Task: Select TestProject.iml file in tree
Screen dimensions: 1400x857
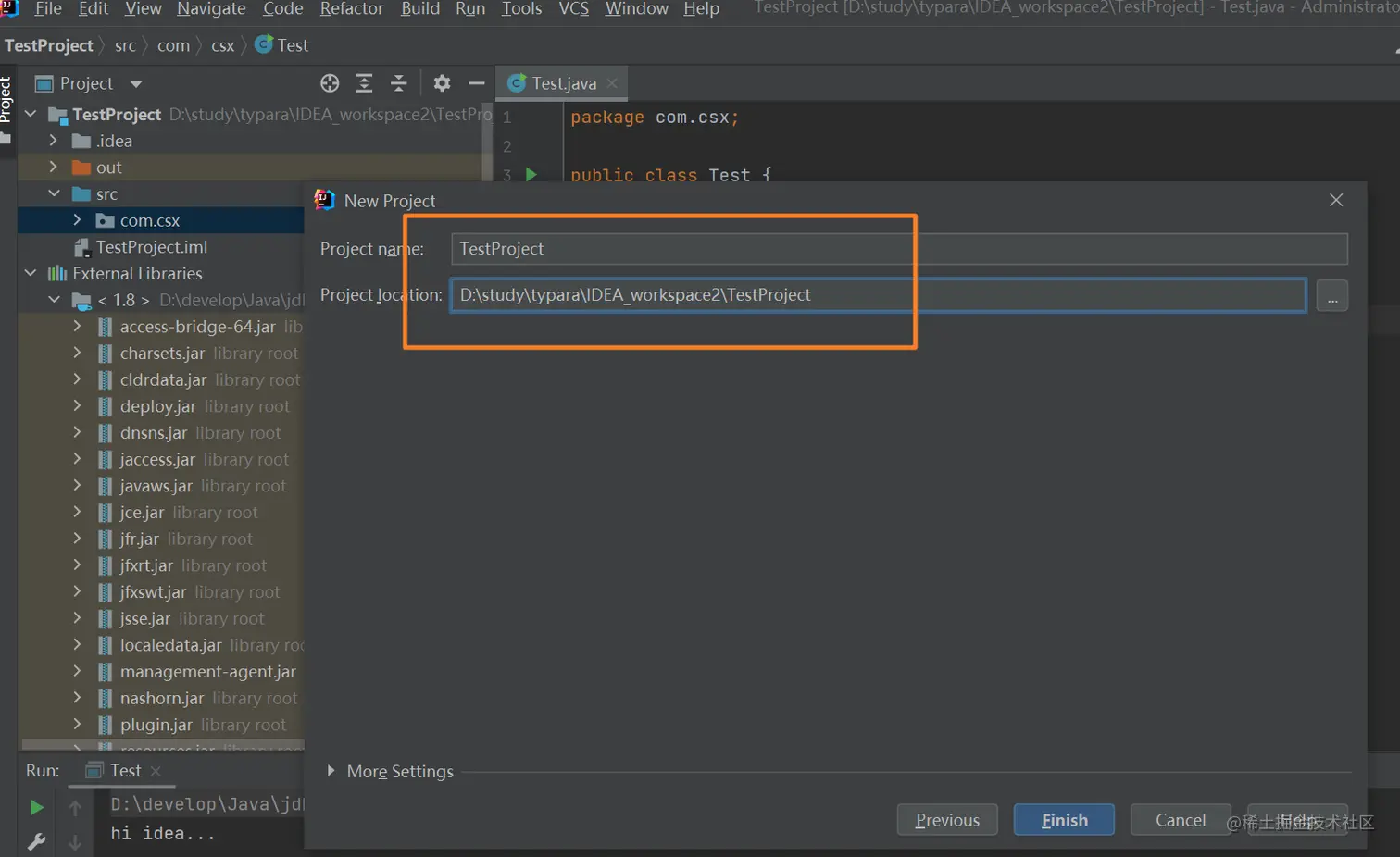Action: click(152, 247)
